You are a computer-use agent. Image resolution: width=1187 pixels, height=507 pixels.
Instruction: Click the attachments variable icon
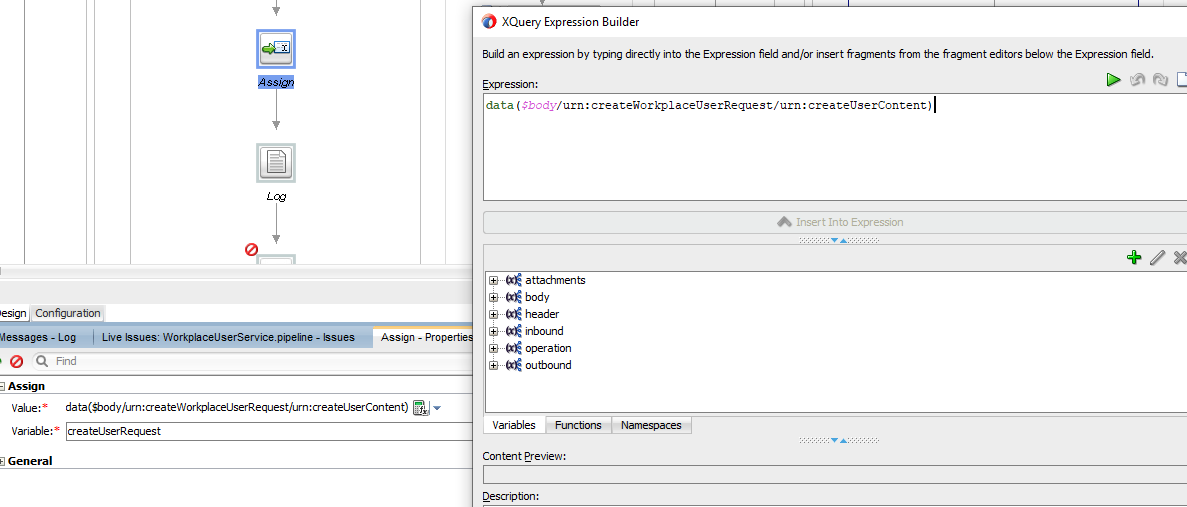(x=513, y=280)
